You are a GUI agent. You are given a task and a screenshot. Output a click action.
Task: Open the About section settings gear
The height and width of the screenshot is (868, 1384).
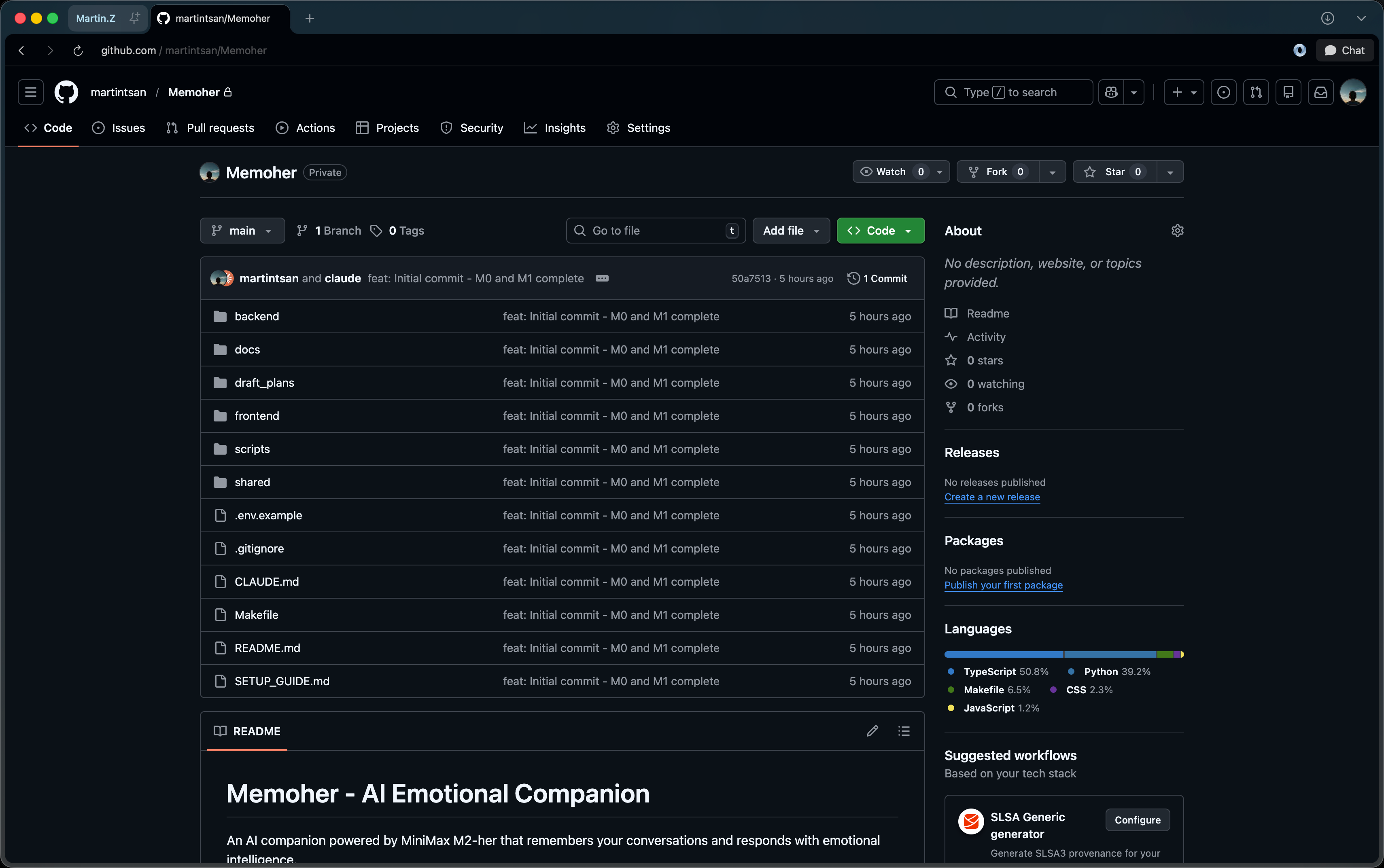point(1178,230)
